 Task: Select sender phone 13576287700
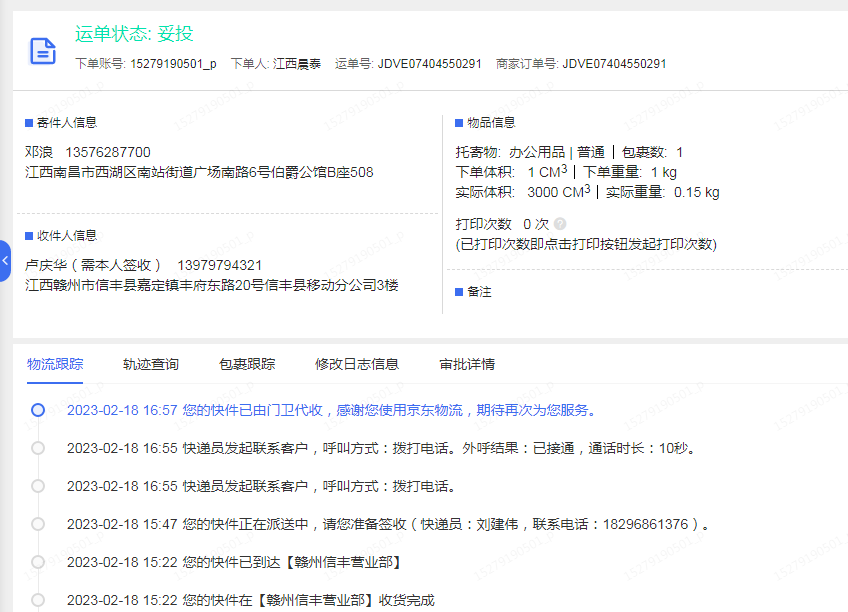point(108,152)
